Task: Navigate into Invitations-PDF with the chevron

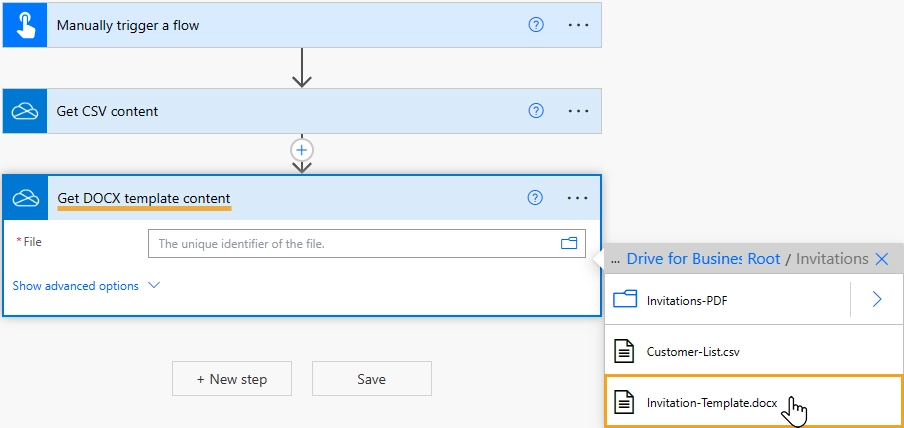Action: coord(877,299)
